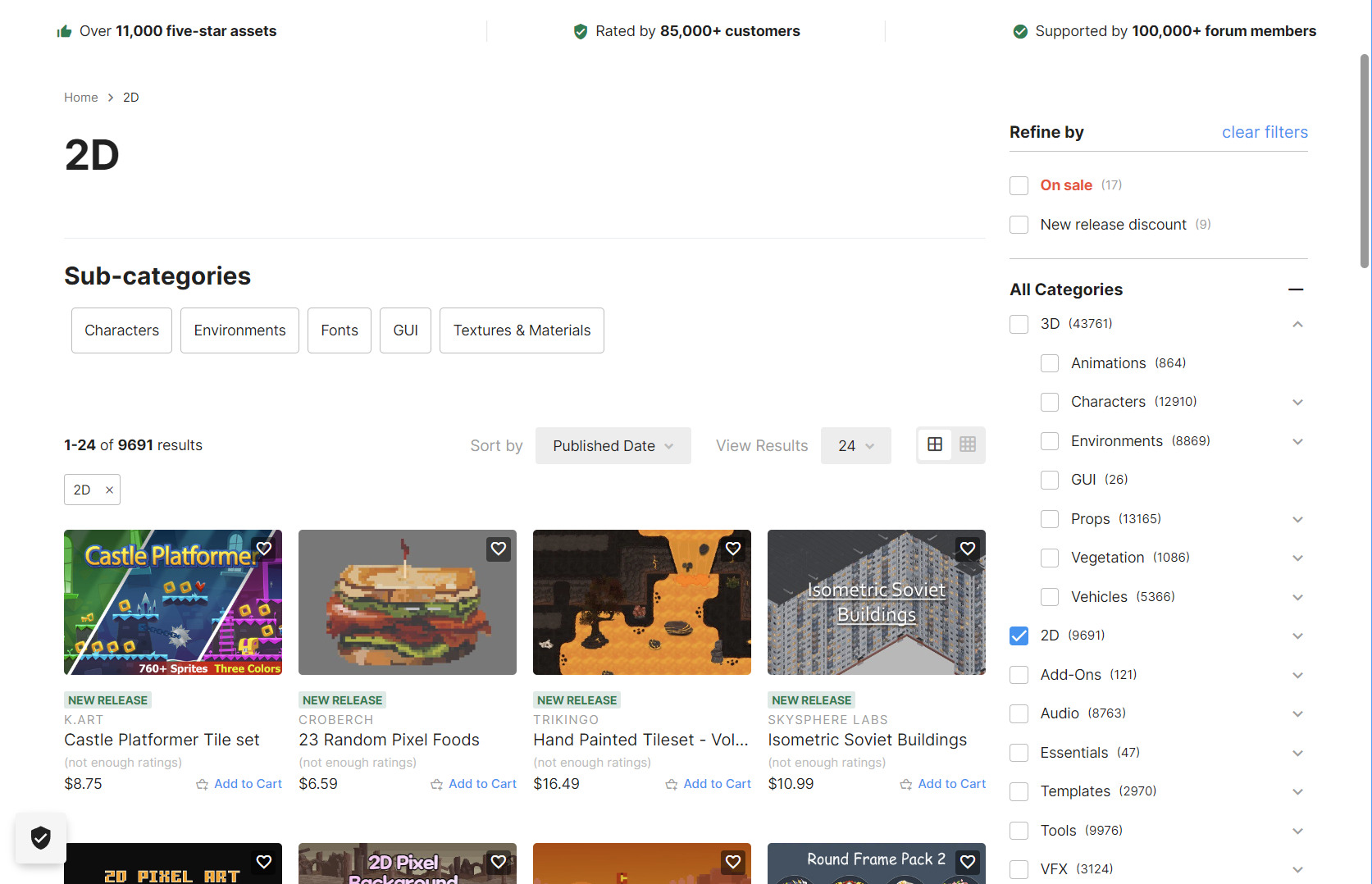Uncheck the 2D category box
This screenshot has height=884, width=1372.
click(1019, 636)
